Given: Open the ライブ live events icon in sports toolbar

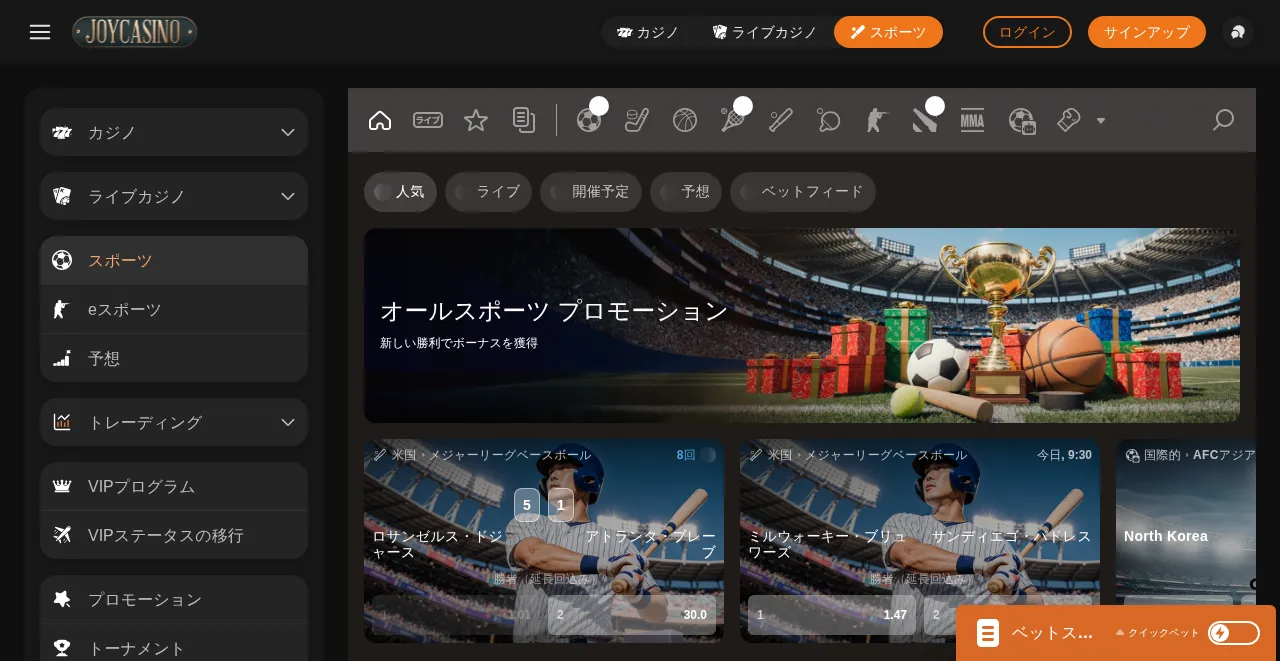Looking at the screenshot, I should (x=428, y=120).
